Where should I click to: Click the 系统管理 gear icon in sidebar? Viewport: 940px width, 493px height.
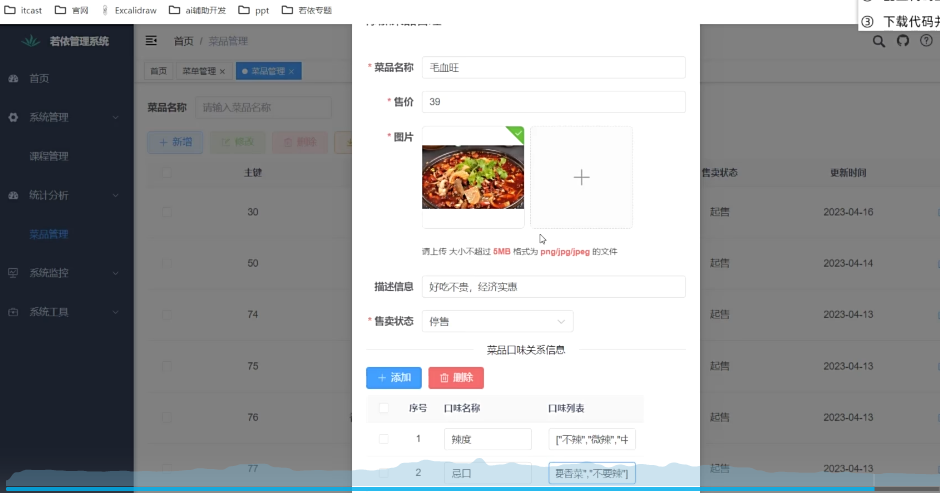(x=13, y=118)
